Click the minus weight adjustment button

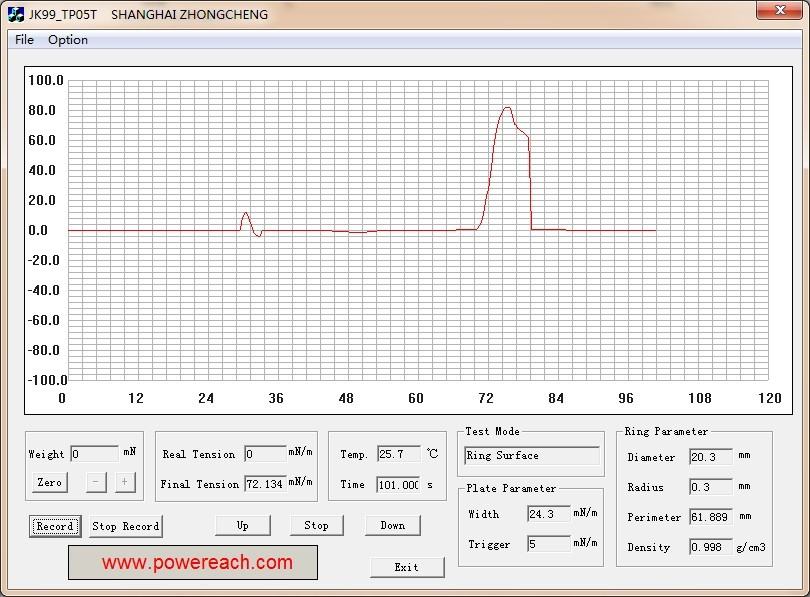pyautogui.click(x=96, y=482)
